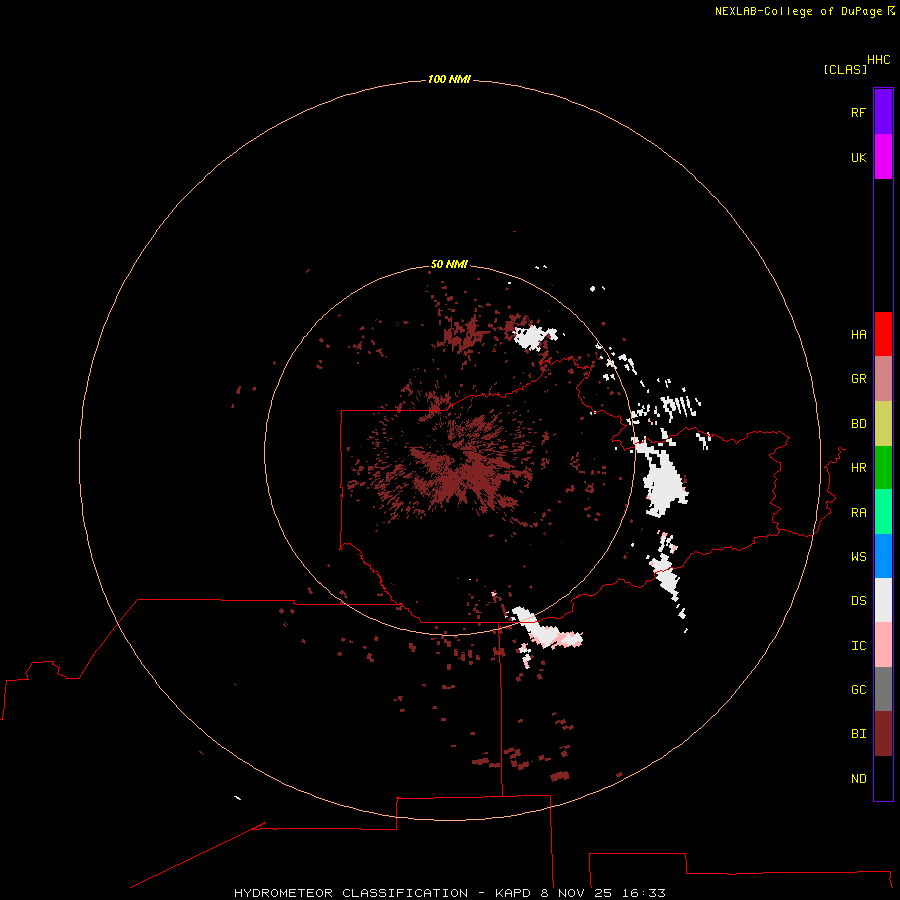Click the RF purple legend swatch
This screenshot has height=900, width=900.
[883, 112]
